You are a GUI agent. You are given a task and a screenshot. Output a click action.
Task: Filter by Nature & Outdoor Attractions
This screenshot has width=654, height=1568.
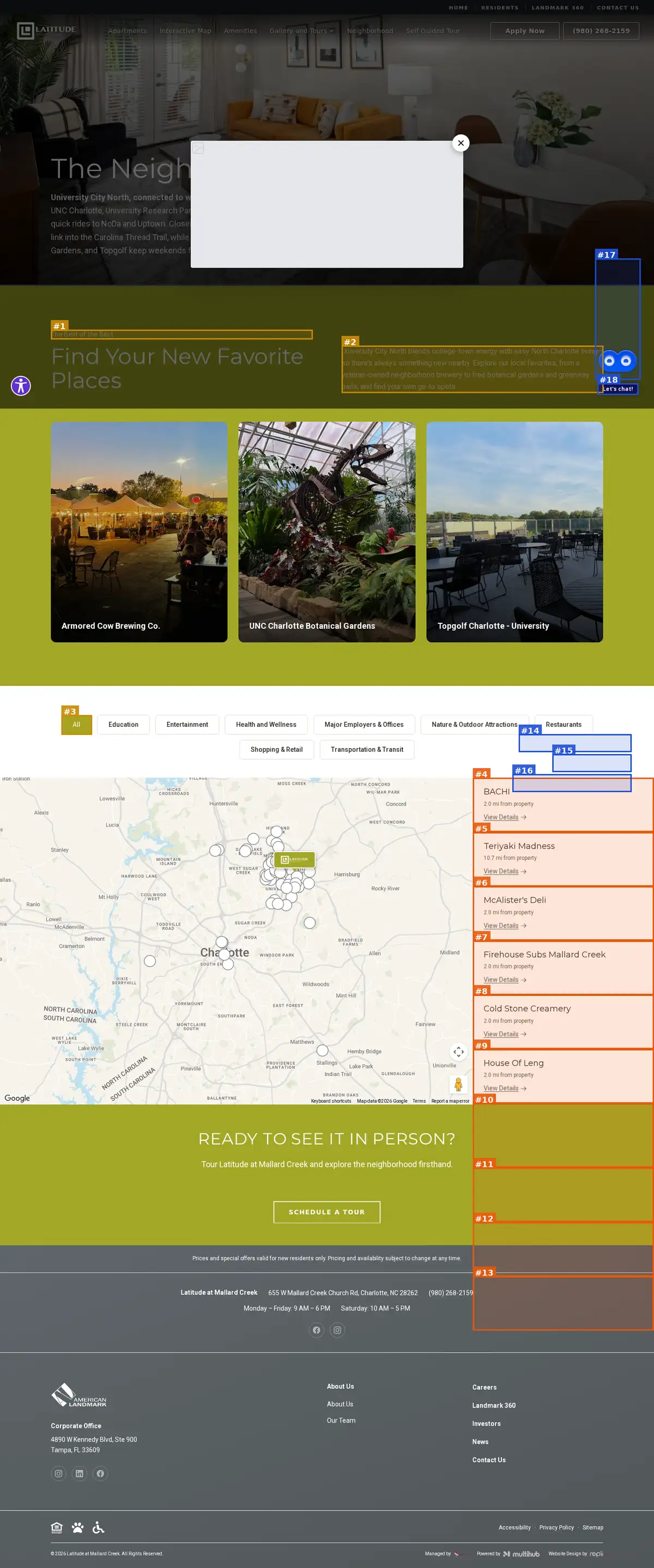tap(474, 725)
